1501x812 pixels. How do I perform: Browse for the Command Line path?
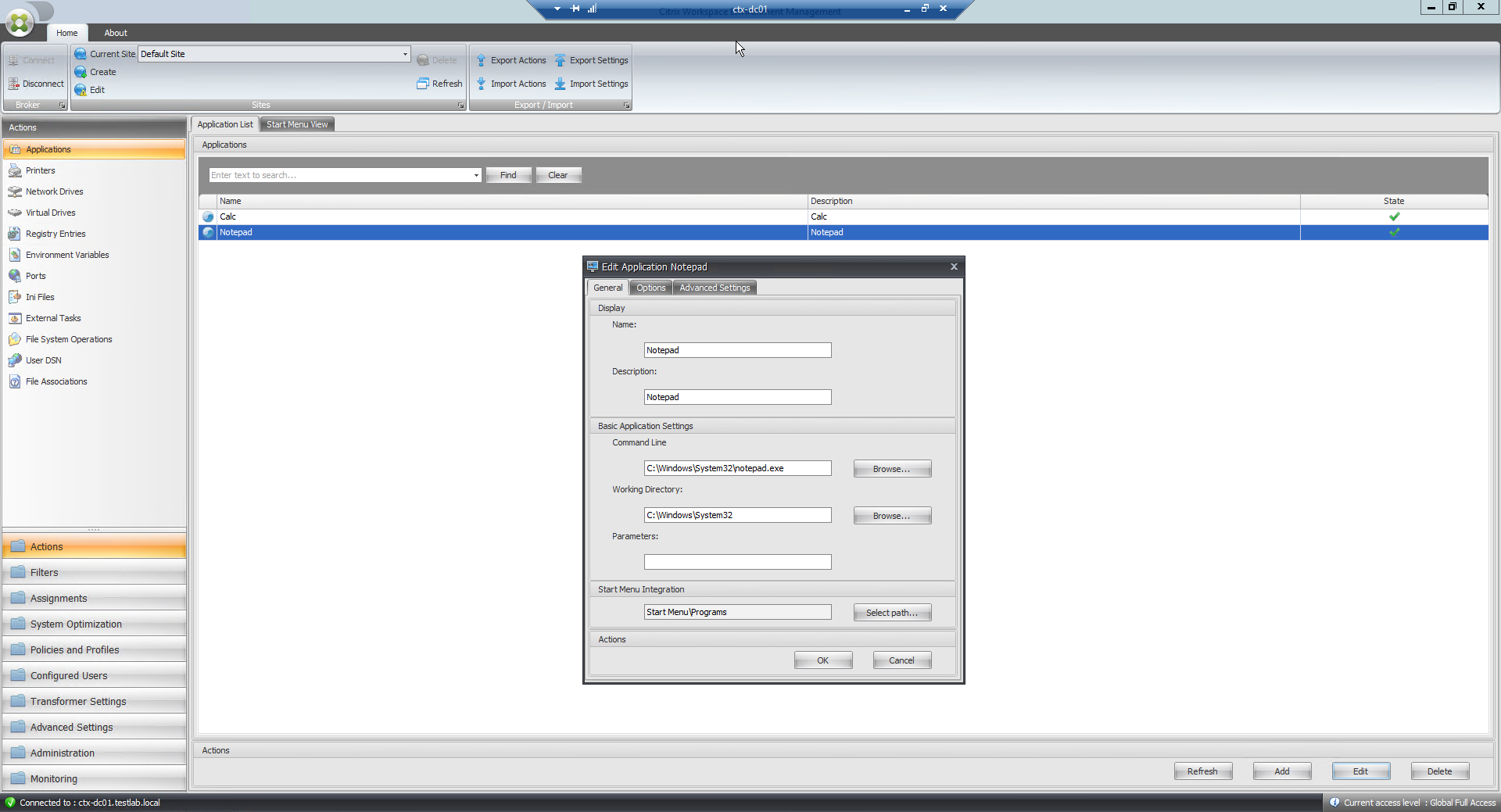click(892, 469)
